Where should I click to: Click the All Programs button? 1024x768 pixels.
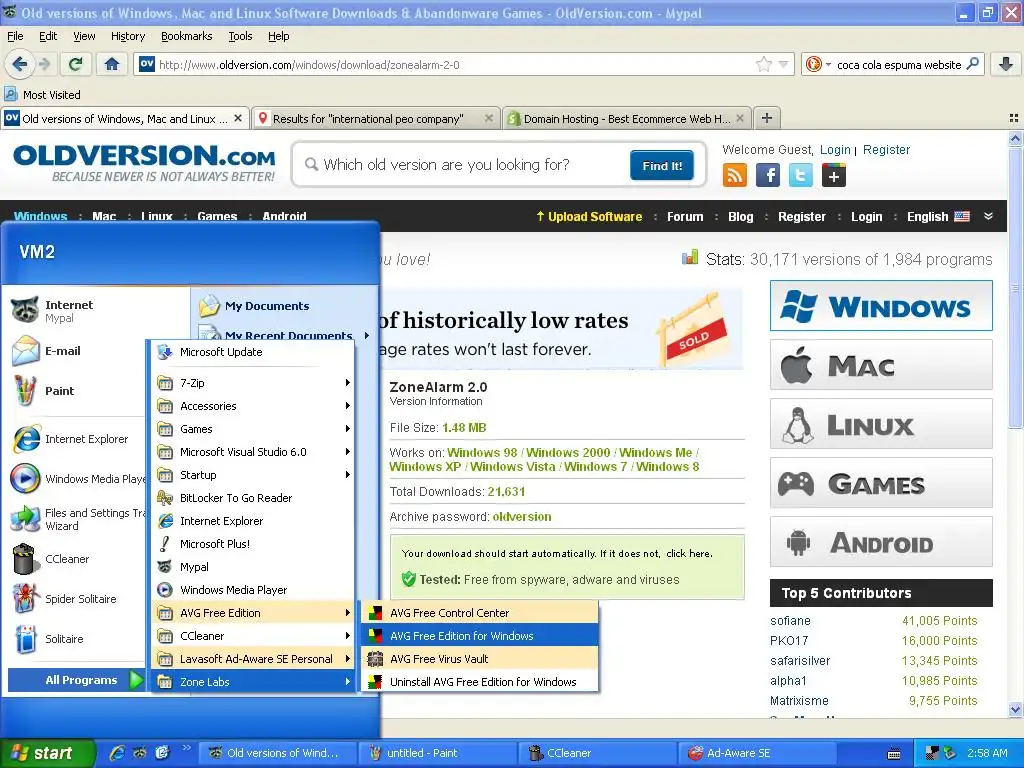pos(76,680)
